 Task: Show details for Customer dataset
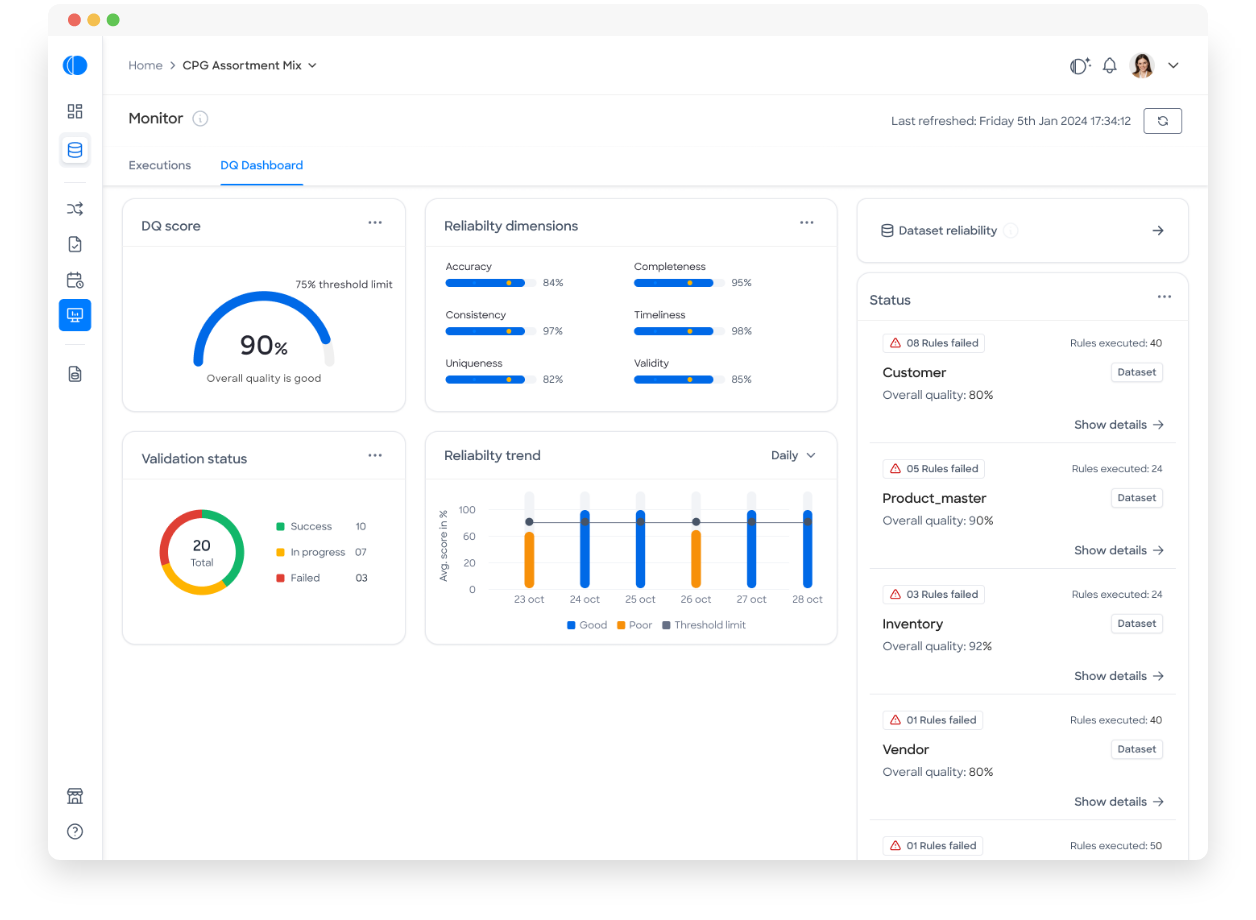(x=1119, y=425)
